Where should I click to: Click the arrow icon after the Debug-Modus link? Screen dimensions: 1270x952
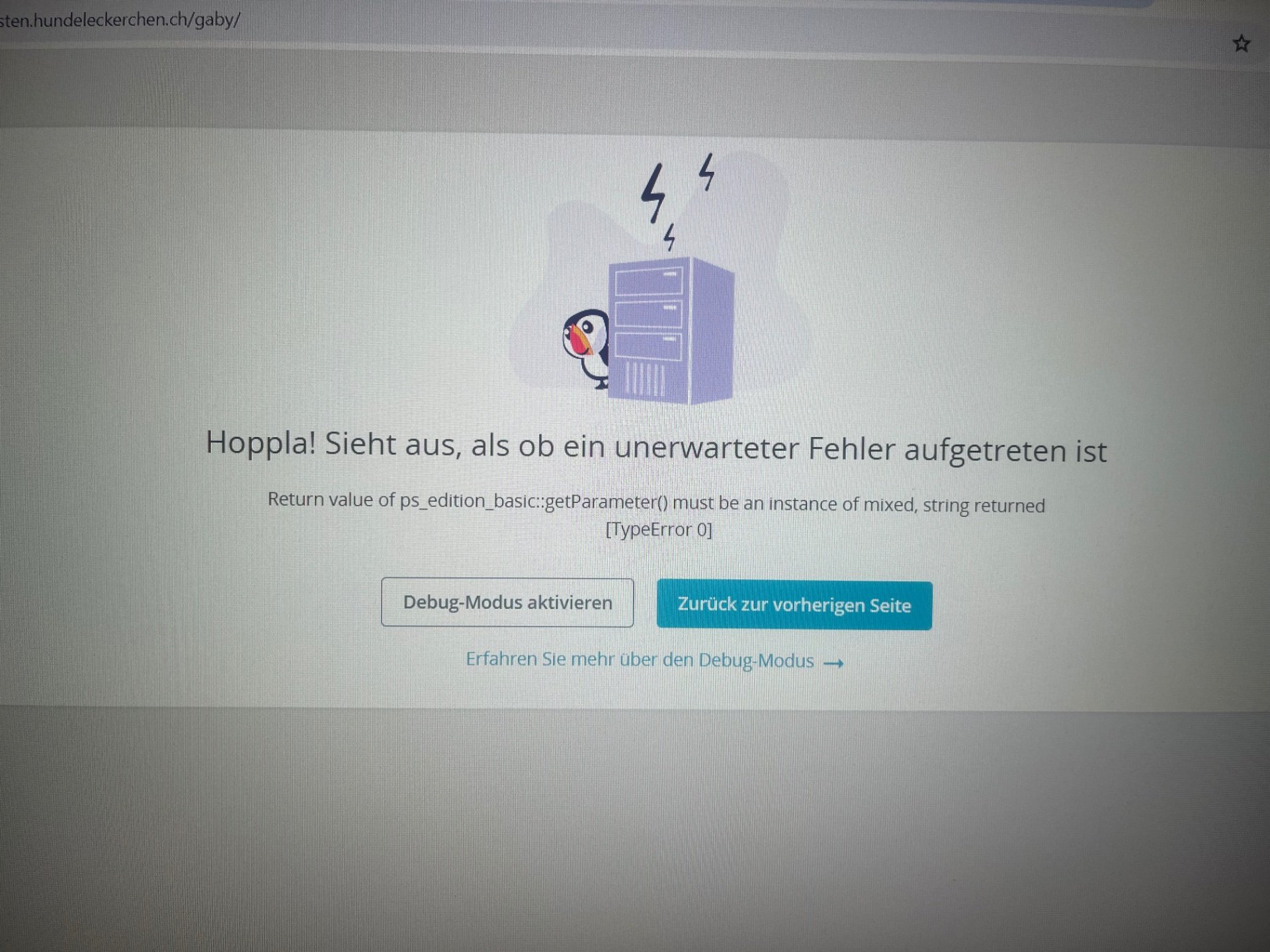[x=833, y=663]
